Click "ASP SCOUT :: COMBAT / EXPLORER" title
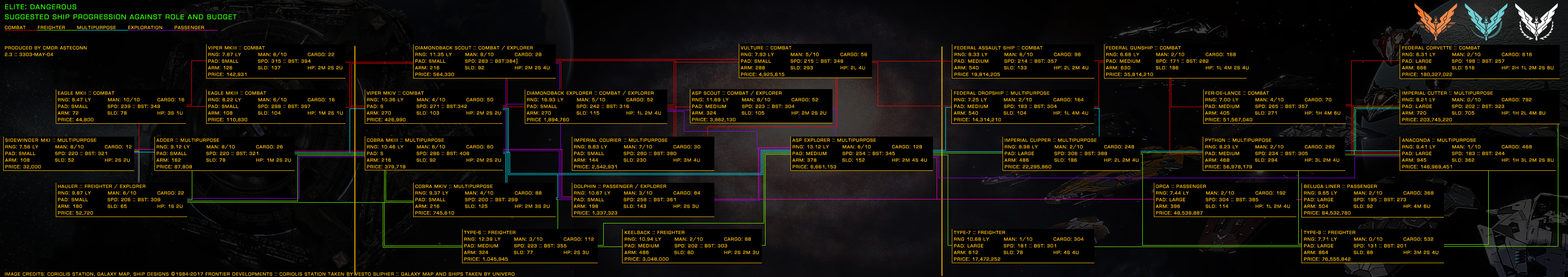1568x277 pixels. tap(736, 93)
